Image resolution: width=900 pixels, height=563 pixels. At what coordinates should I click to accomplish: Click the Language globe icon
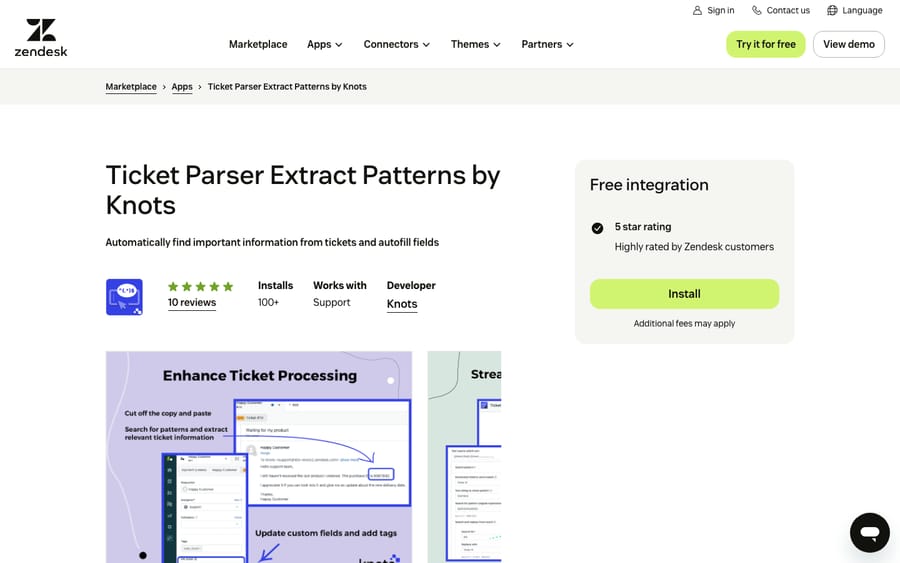[x=832, y=10]
